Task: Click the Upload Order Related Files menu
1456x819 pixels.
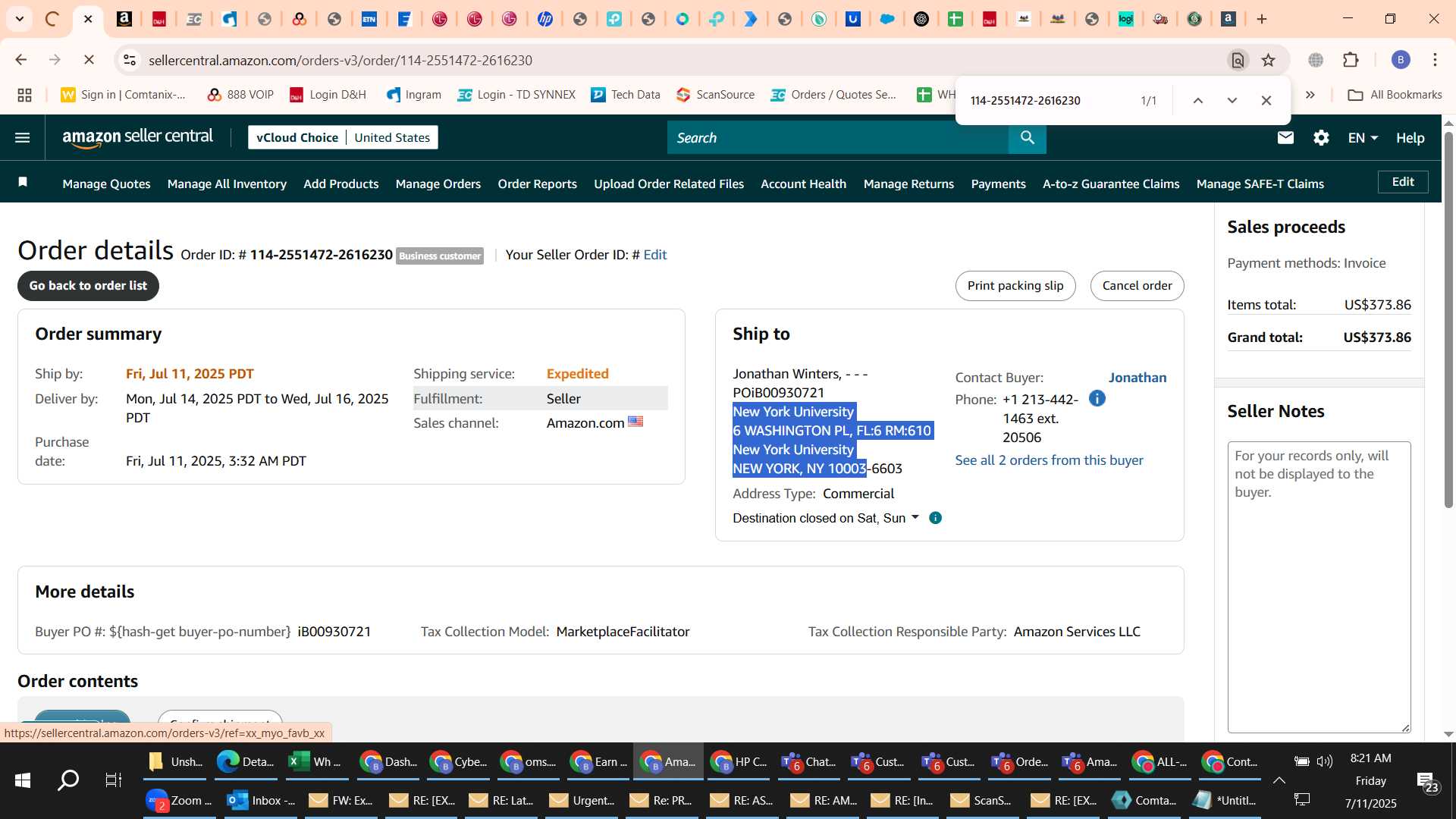Action: 669,184
